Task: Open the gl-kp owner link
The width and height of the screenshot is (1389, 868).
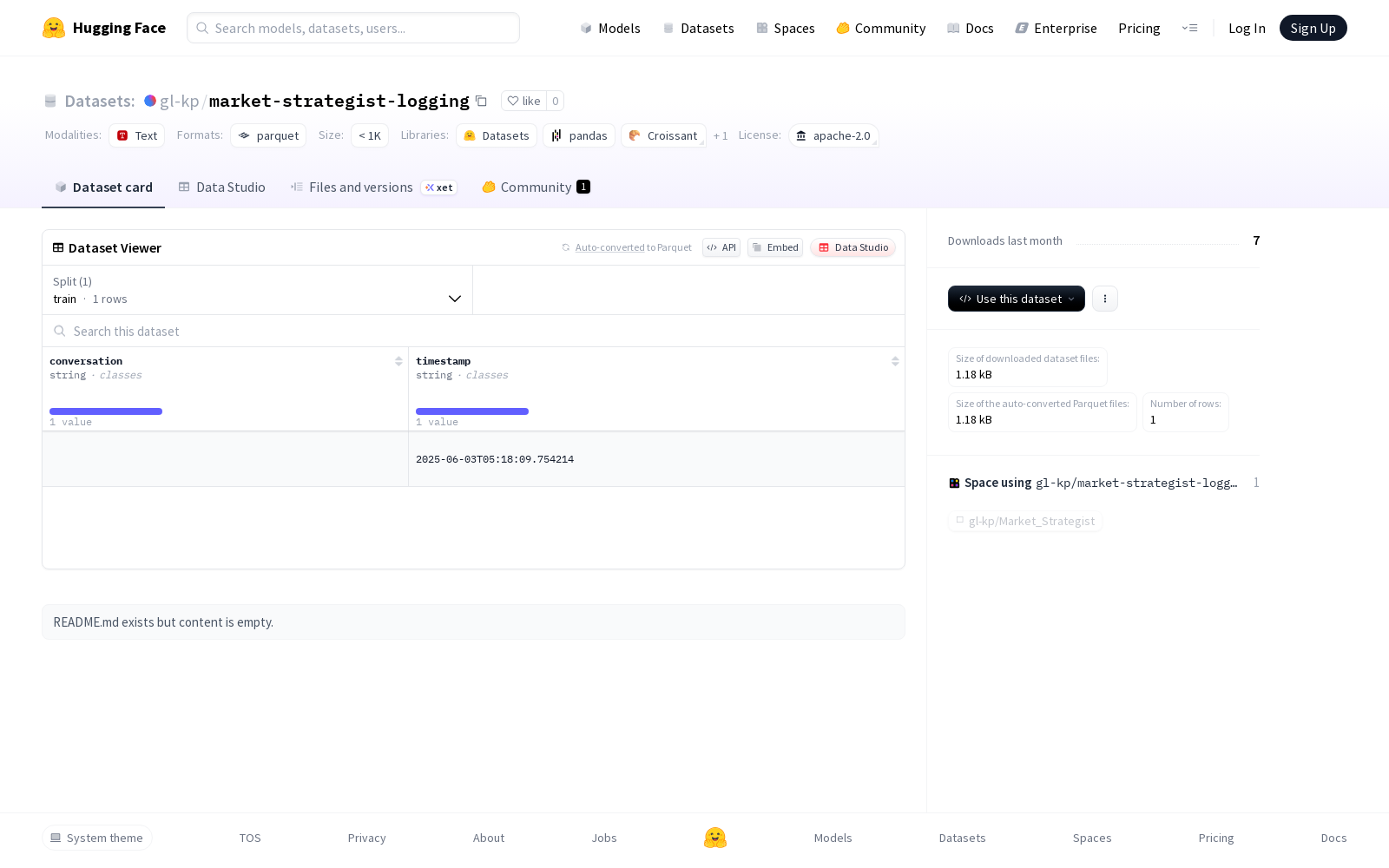Action: tap(180, 101)
